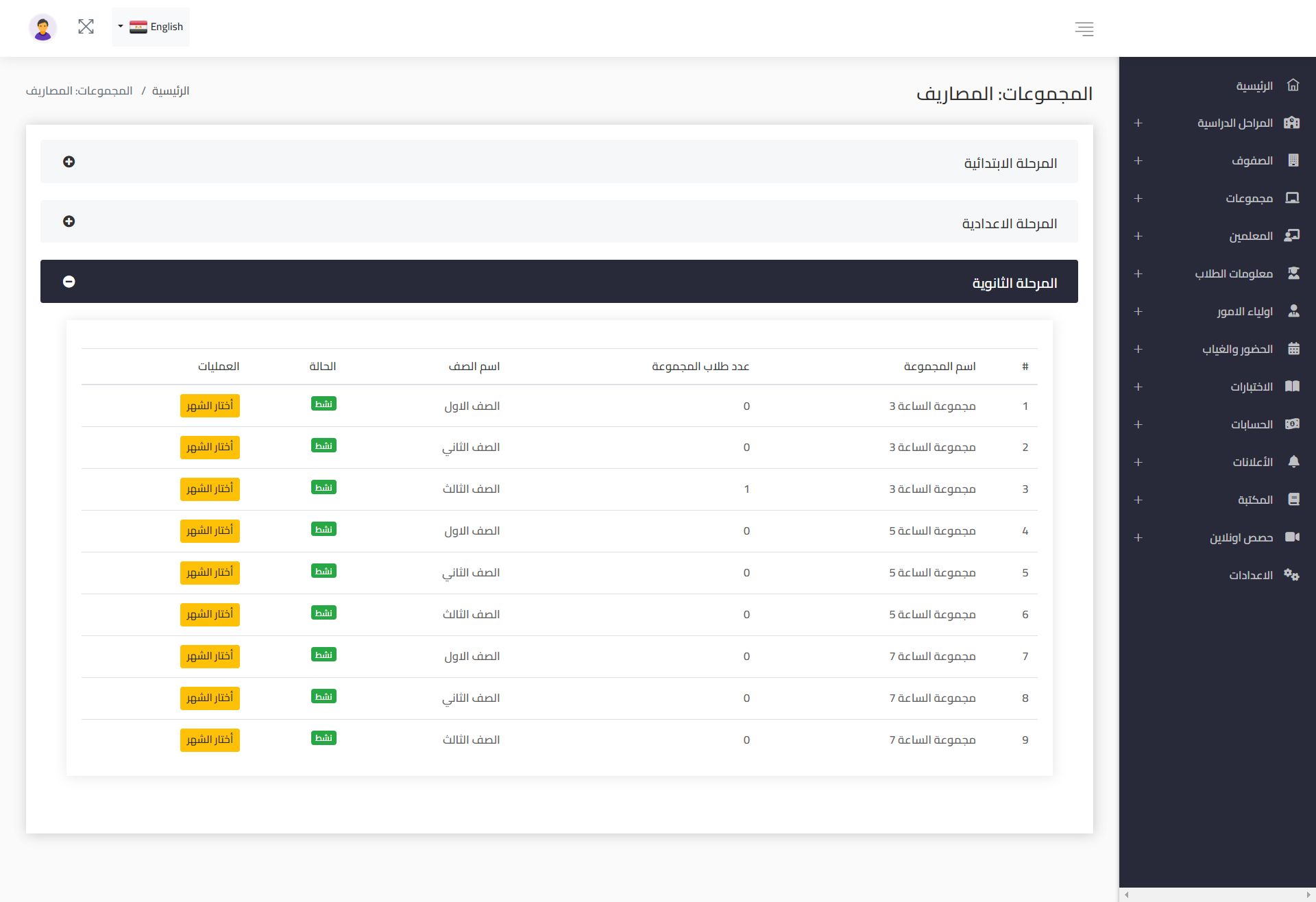1316x902 pixels.
Task: Click the الرئيسية breadcrumb link
Action: pyautogui.click(x=171, y=90)
